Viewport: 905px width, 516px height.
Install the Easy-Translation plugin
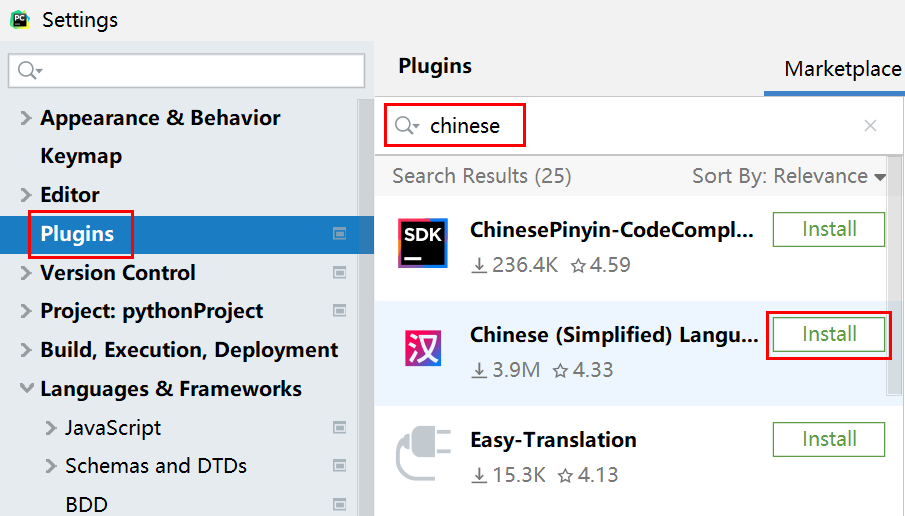829,439
